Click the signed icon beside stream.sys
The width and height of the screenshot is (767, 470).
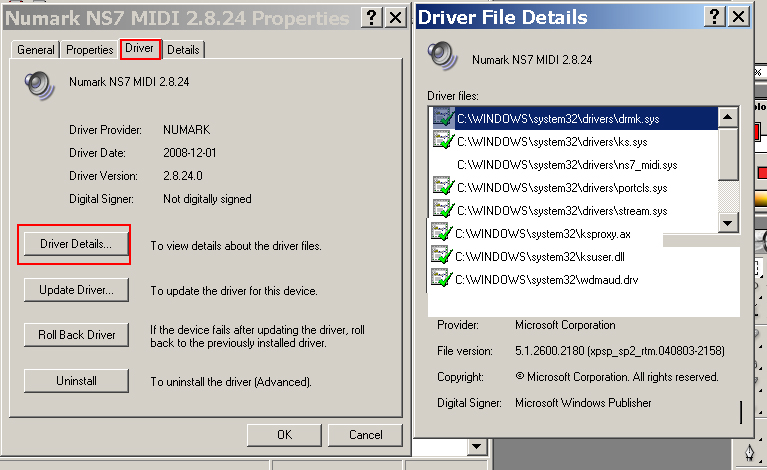tap(443, 210)
